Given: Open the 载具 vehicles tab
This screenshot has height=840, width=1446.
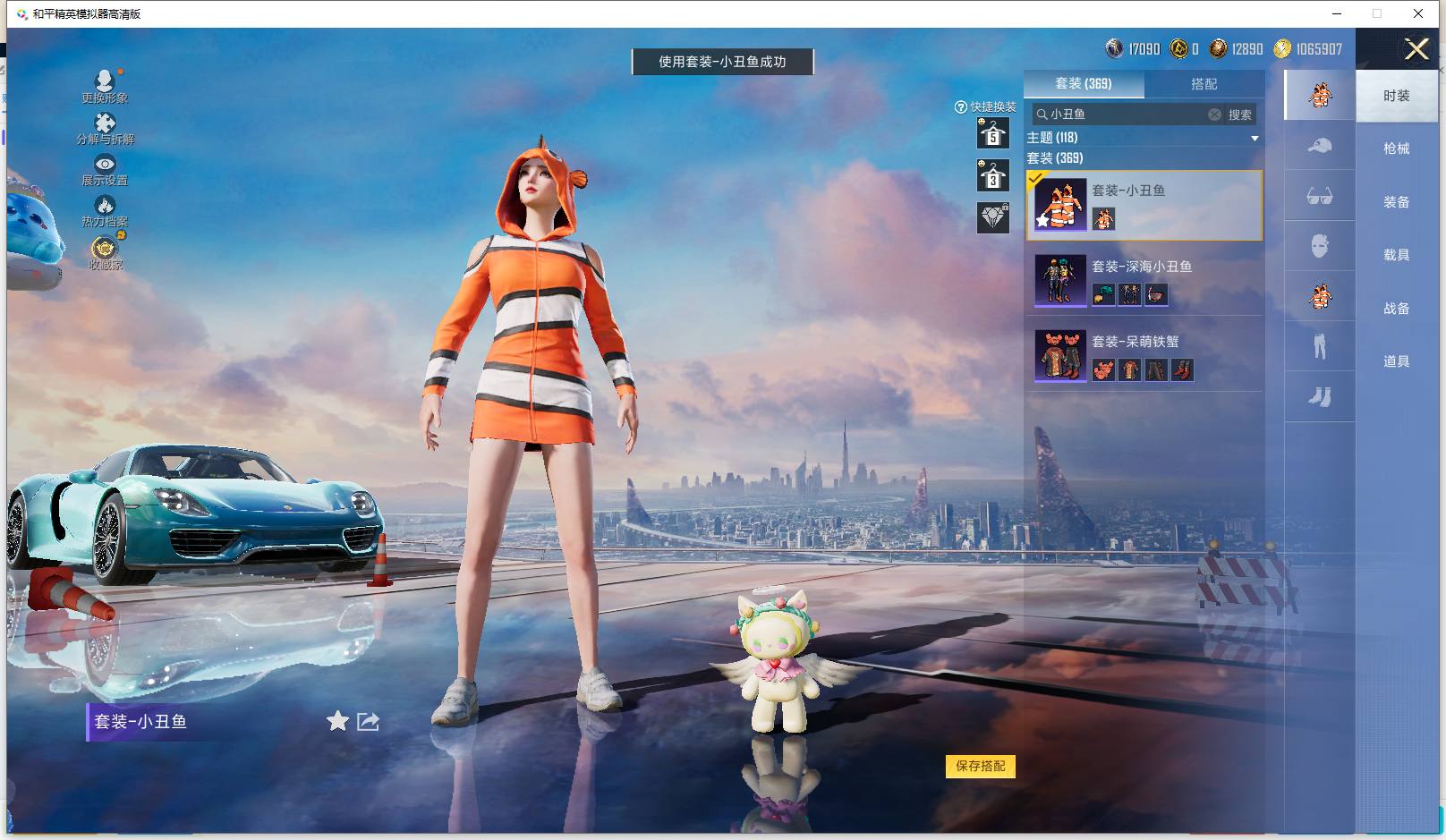Looking at the screenshot, I should click(1397, 255).
